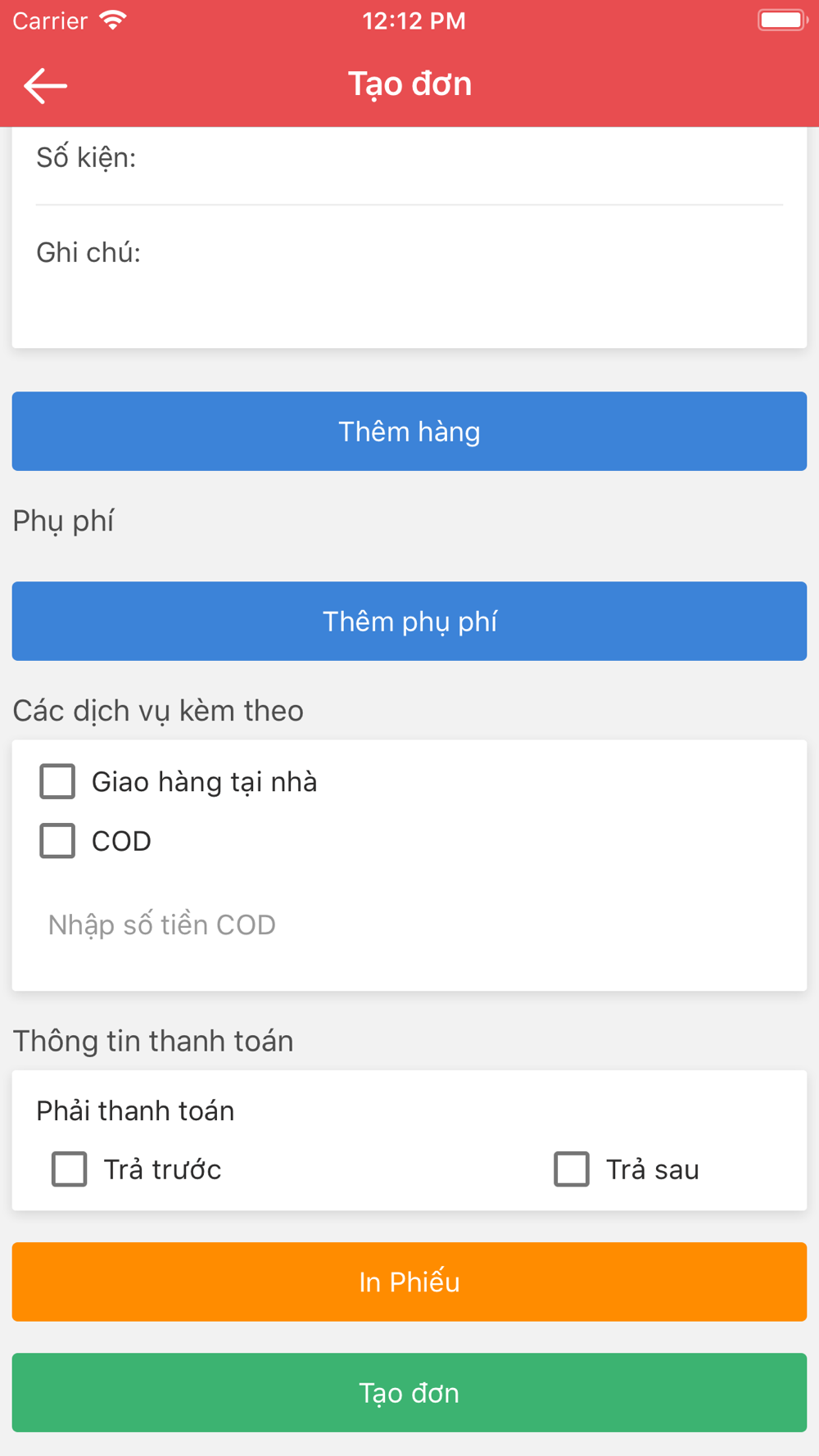Tap the Trả sau label text
Screen dimensions: 819x1456
coord(652,1169)
